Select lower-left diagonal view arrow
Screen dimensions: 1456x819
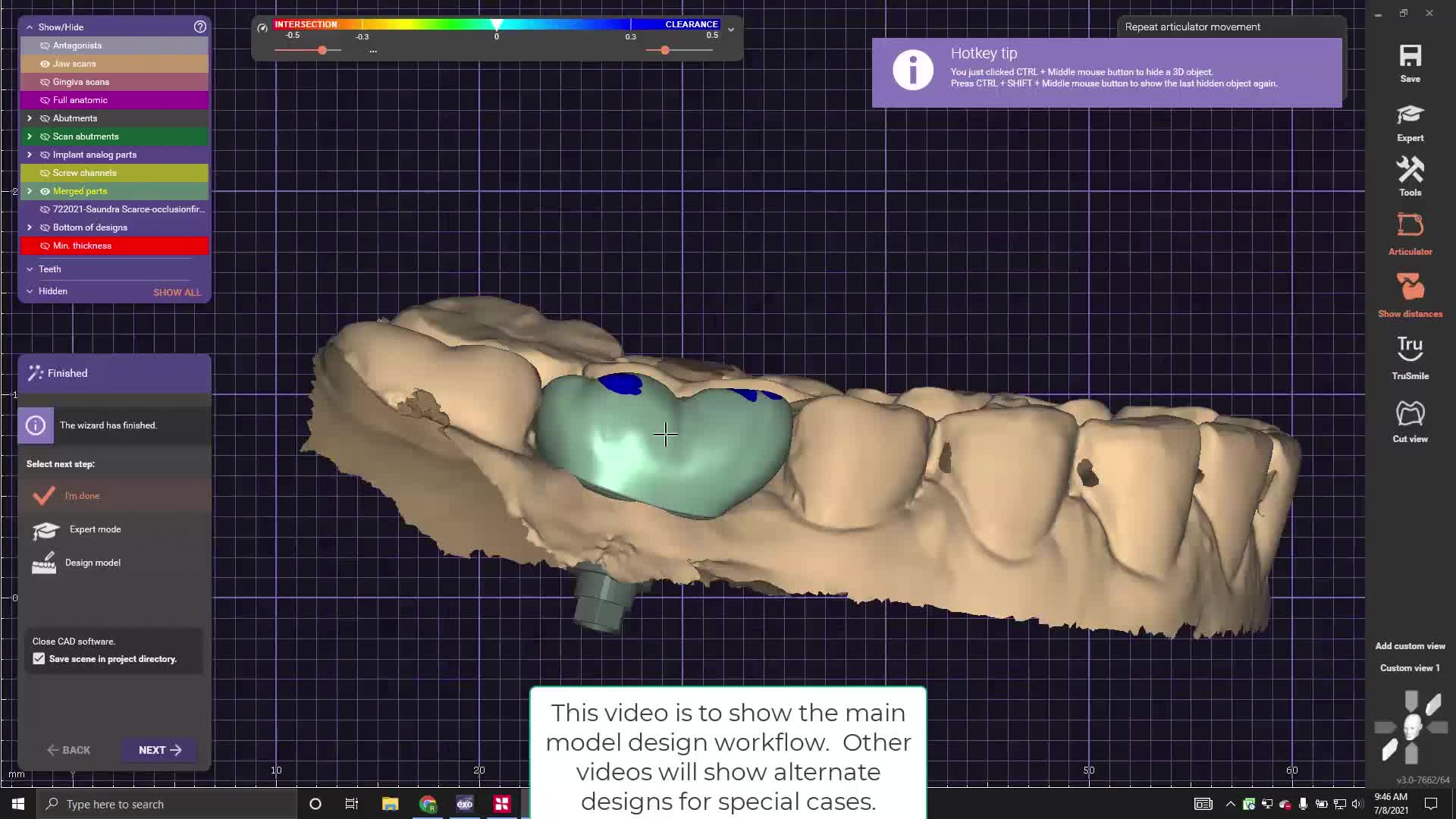point(1389,750)
